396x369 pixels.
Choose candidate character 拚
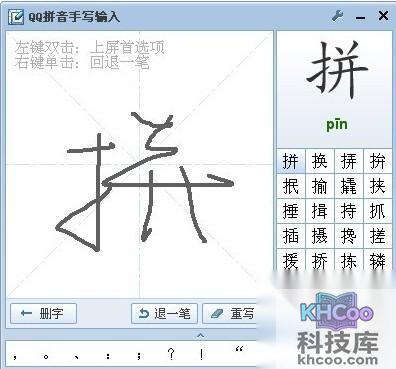pos(377,161)
